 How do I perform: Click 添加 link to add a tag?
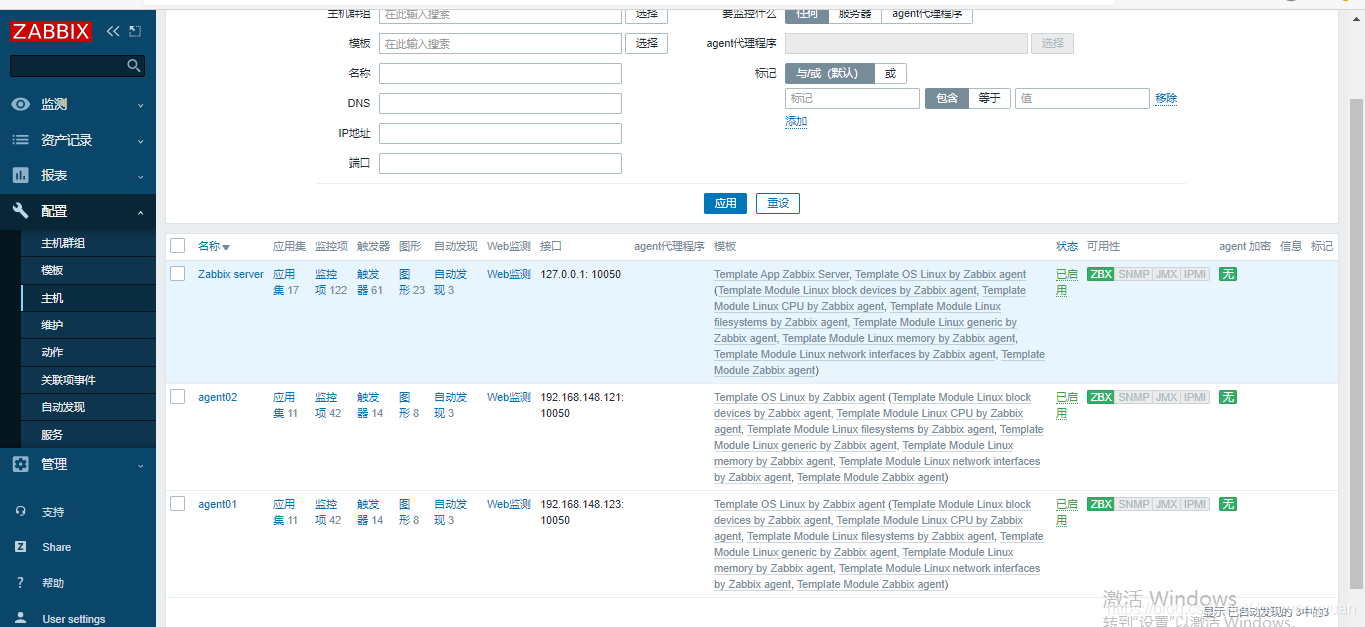click(796, 121)
